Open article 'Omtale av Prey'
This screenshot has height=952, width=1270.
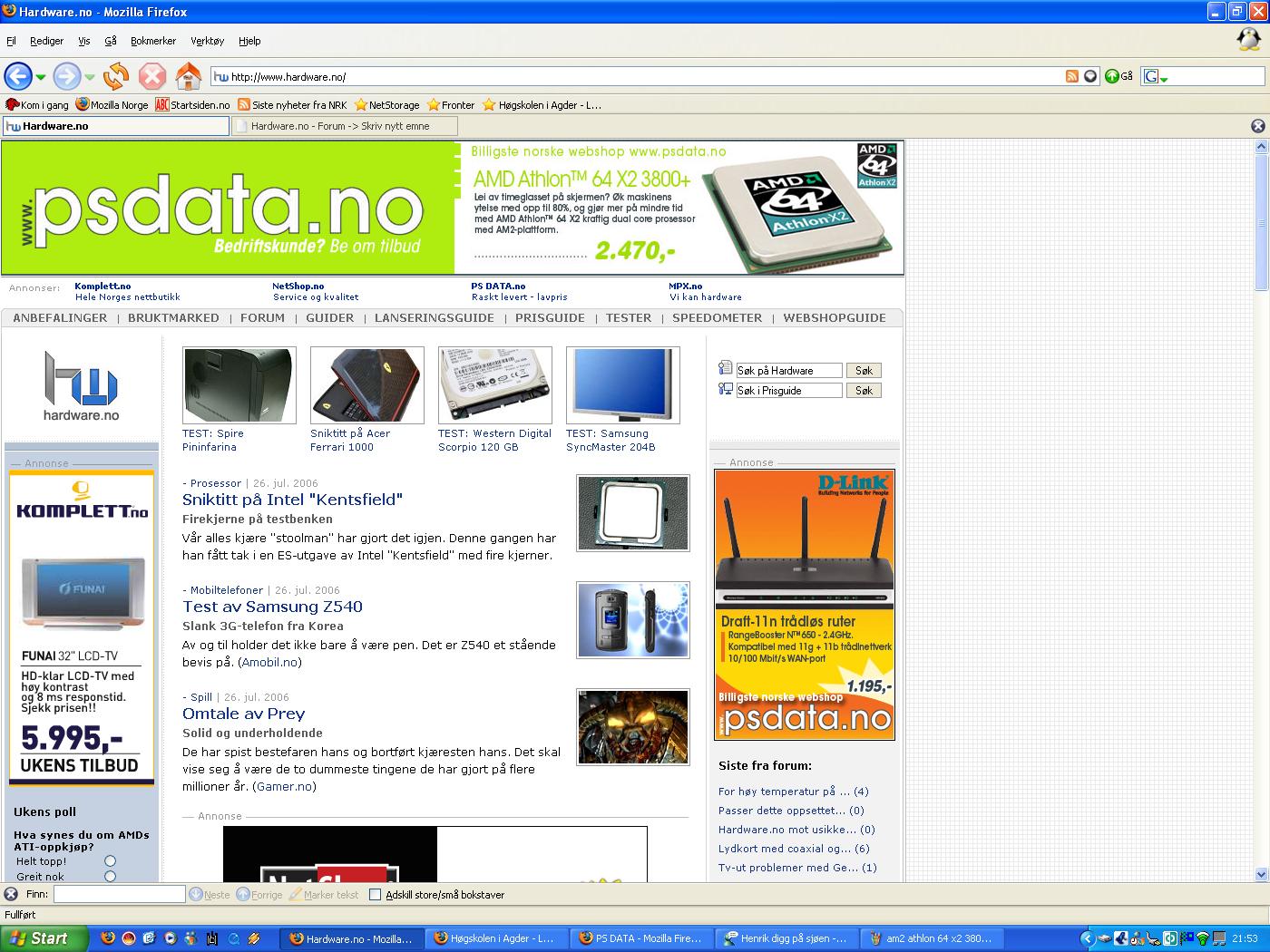[243, 714]
